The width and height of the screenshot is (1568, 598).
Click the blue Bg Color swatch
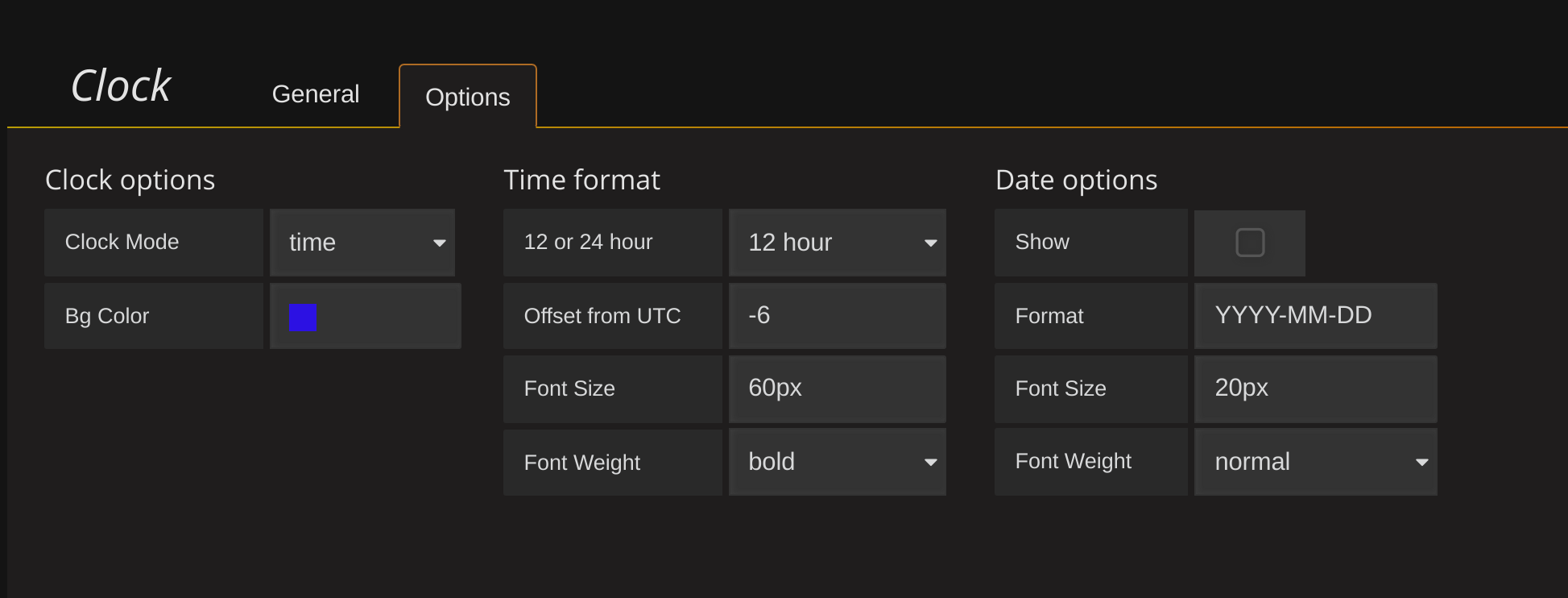pyautogui.click(x=303, y=318)
